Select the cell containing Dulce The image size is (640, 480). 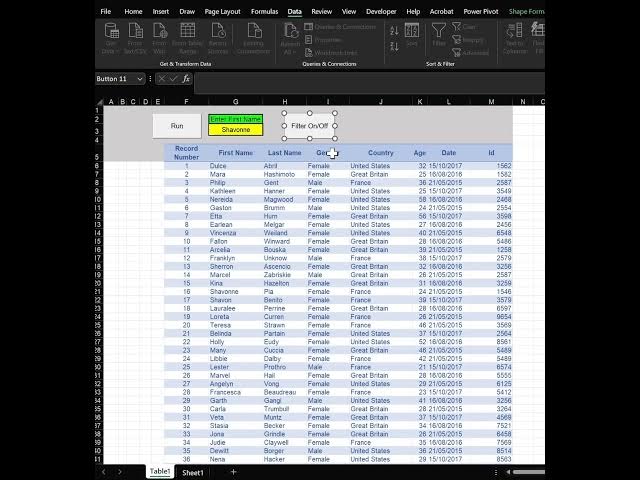236,166
